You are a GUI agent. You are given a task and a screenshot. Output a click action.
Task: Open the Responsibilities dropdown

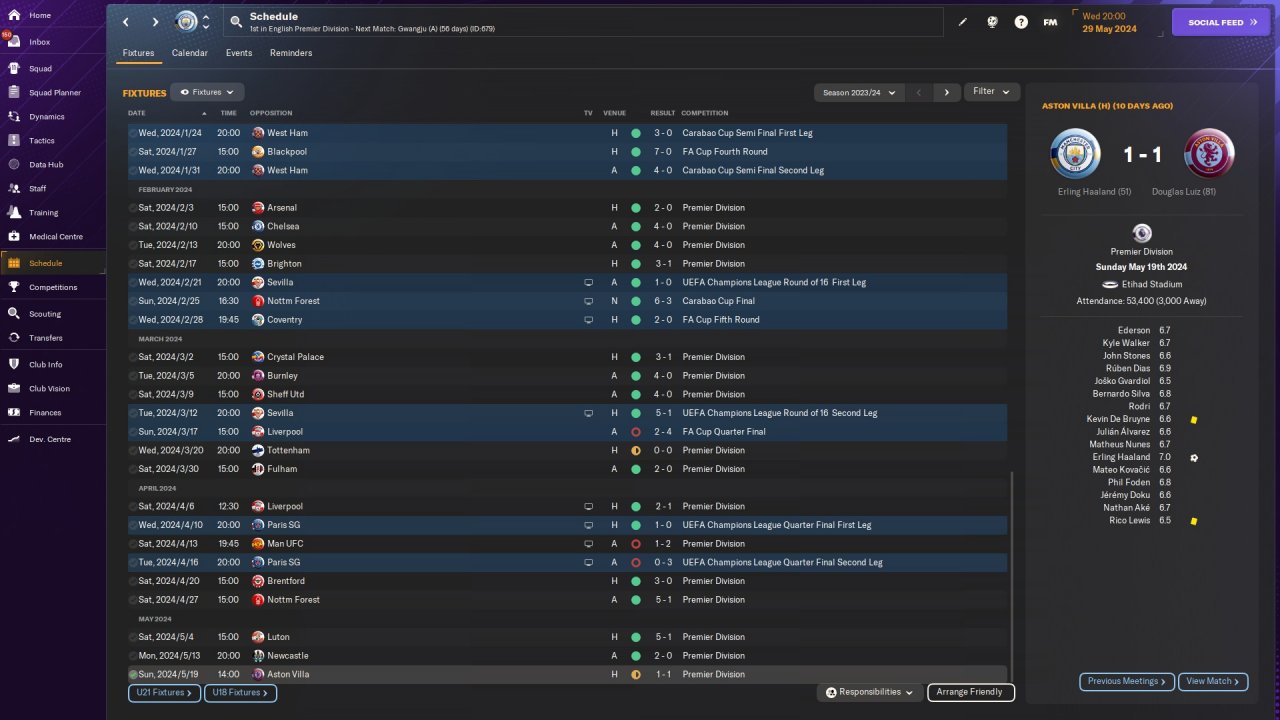[869, 692]
